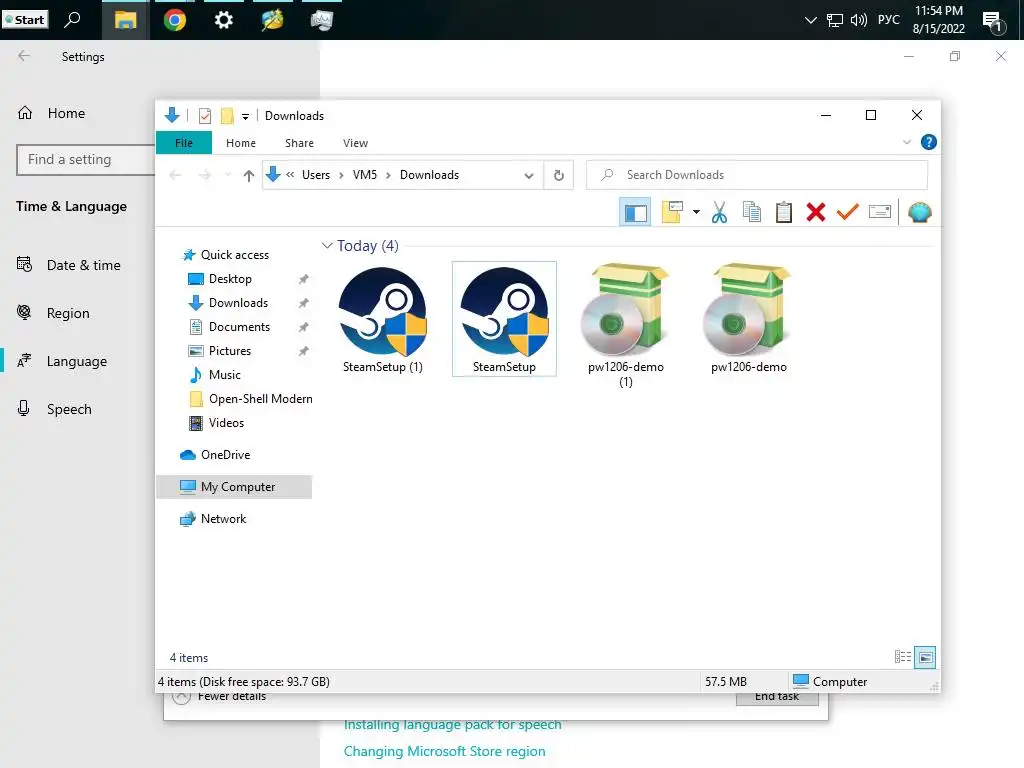Click the orange checkmark Properties icon
The height and width of the screenshot is (768, 1024).
pos(848,212)
